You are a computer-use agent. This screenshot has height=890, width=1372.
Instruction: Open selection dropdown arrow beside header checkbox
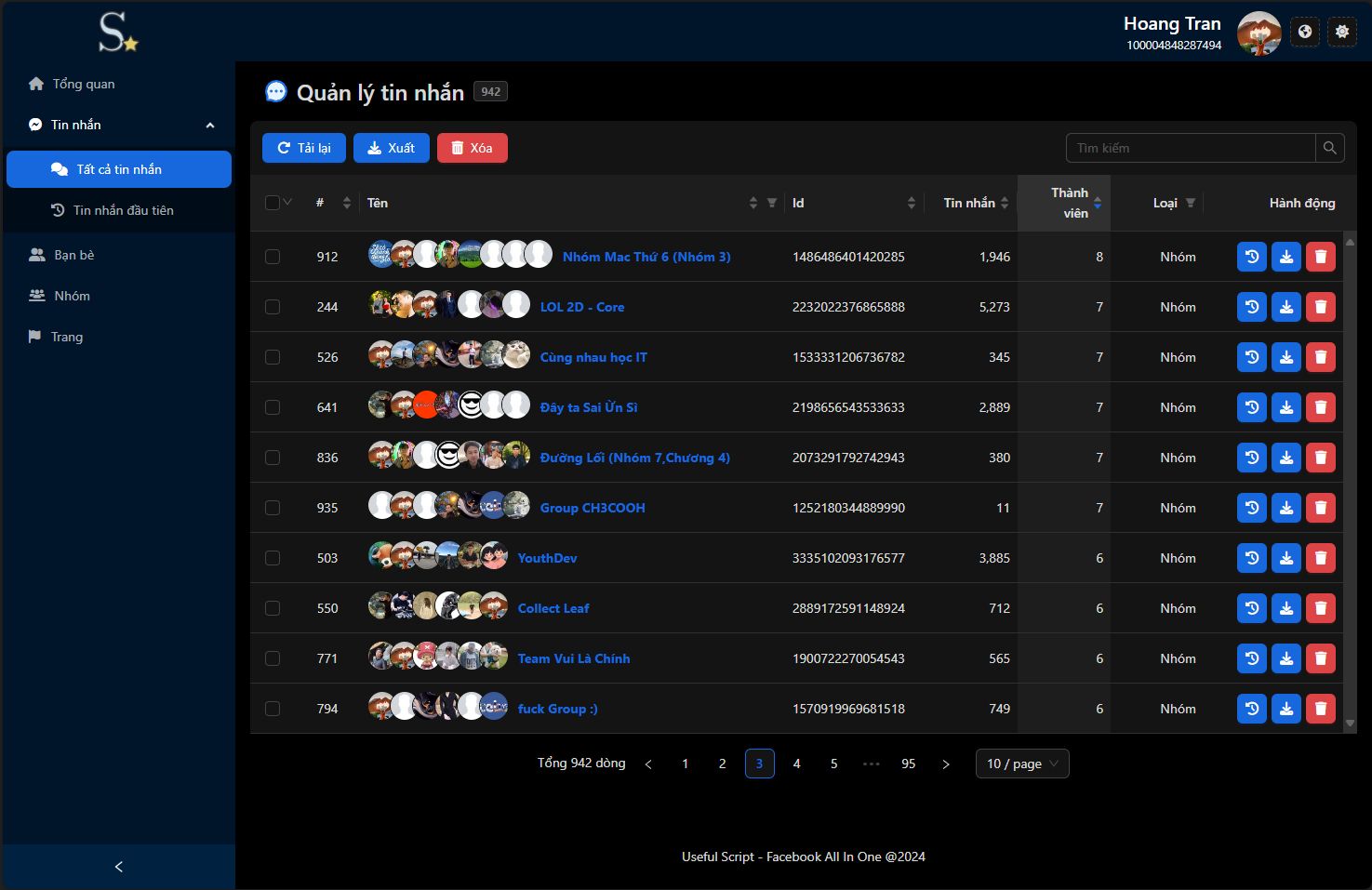[287, 203]
